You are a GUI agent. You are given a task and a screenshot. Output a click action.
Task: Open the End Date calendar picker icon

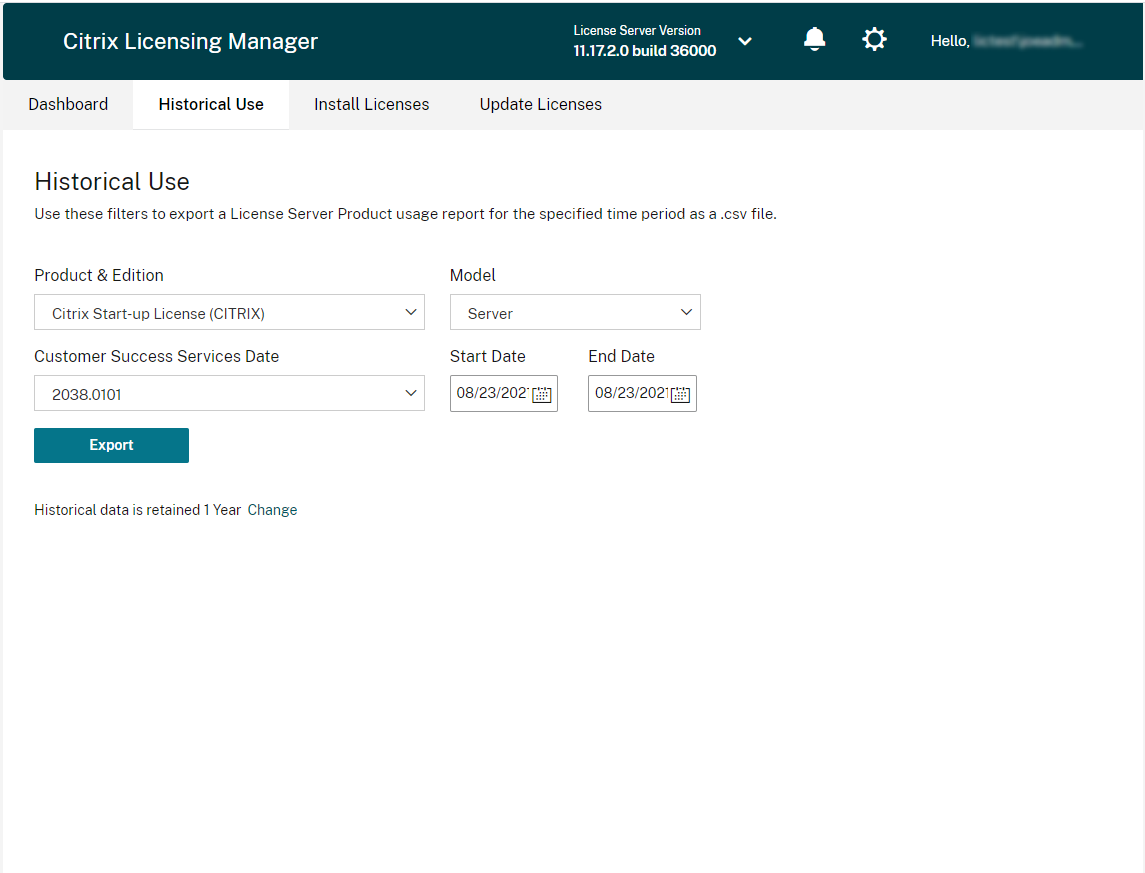coord(680,394)
